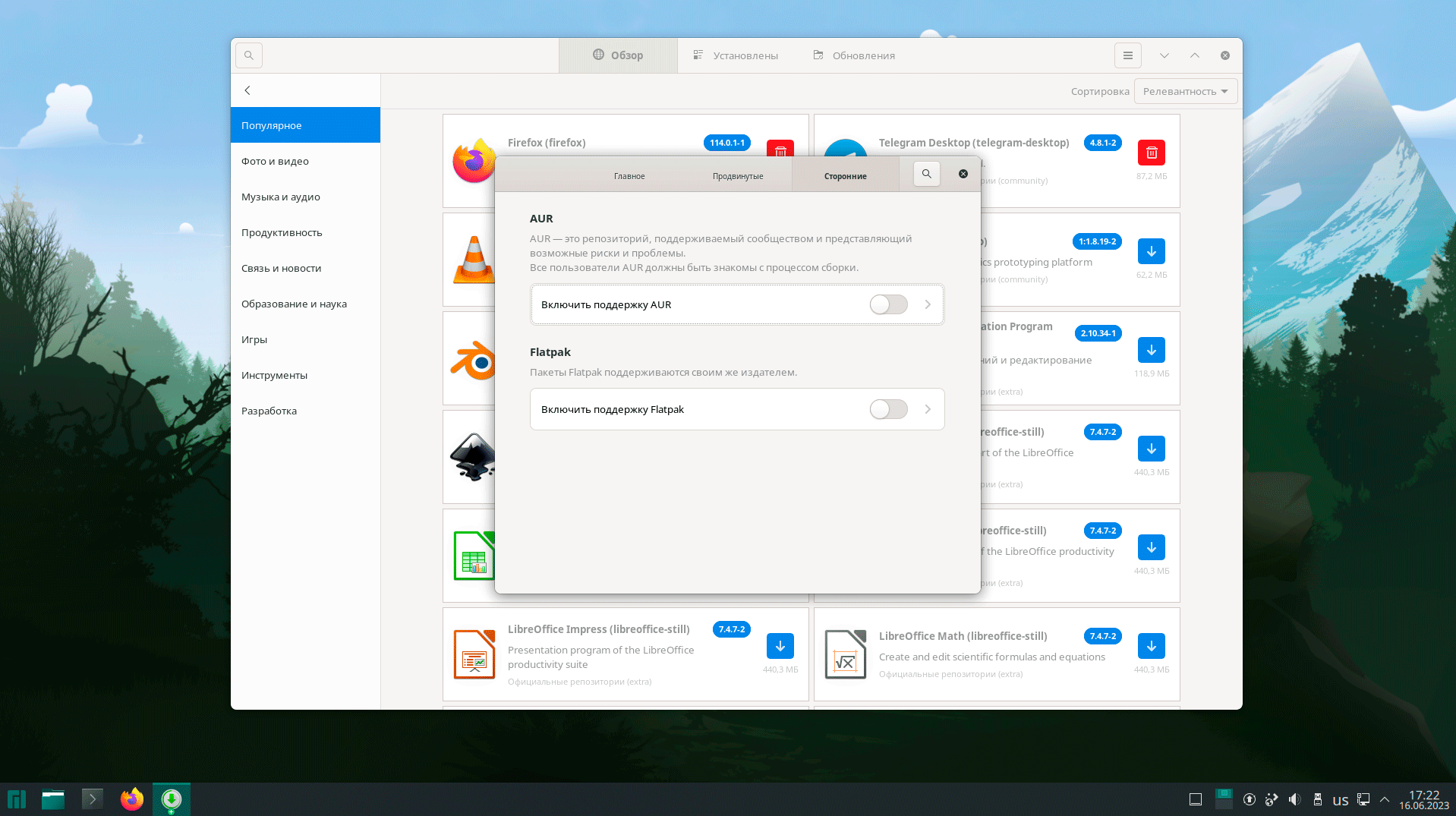Close the preferences dialog
Viewport: 1456px width, 816px height.
963,174
